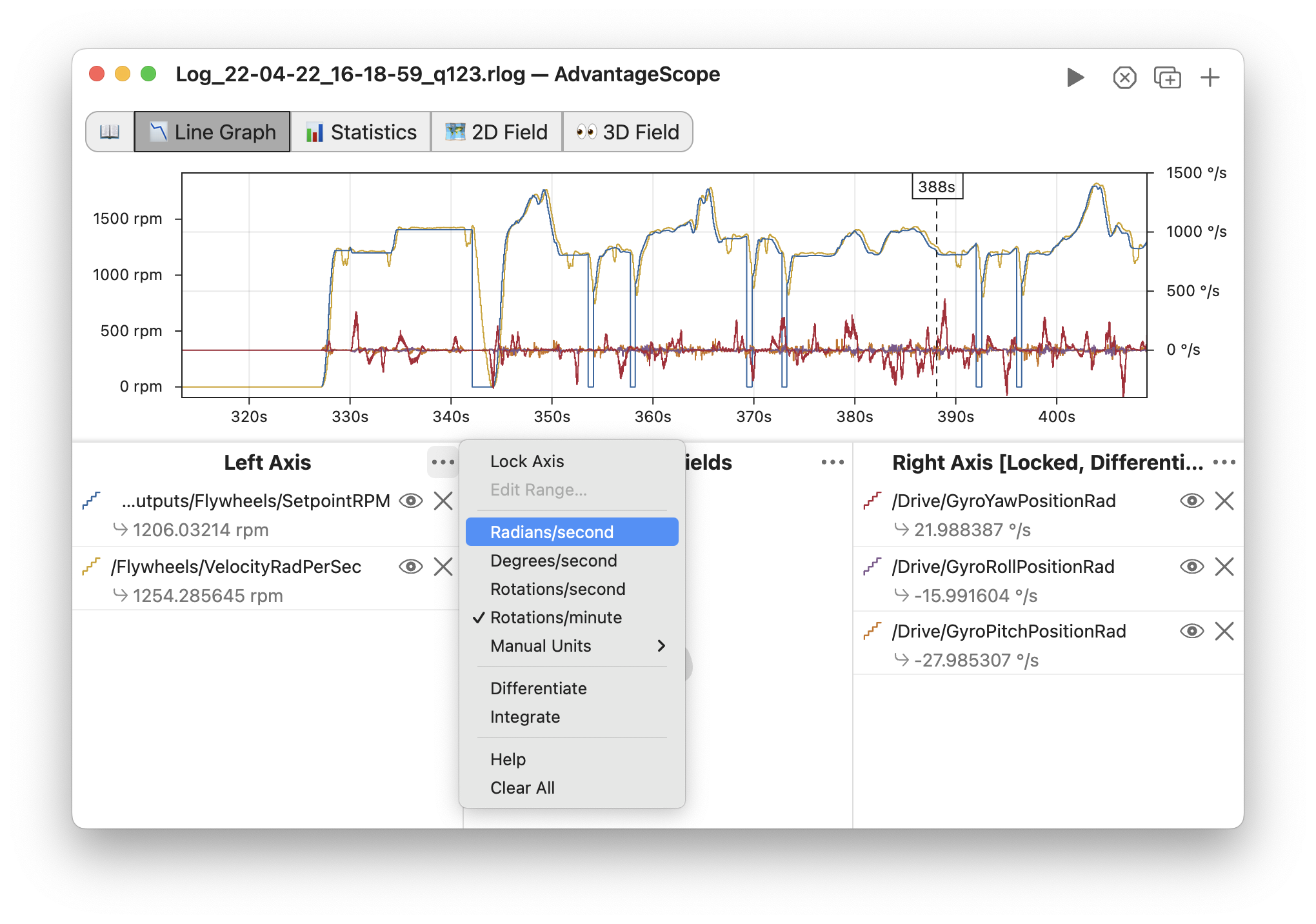Screen dimensions: 1316x924
Task: Open the Left Axis options menu
Action: (x=443, y=462)
